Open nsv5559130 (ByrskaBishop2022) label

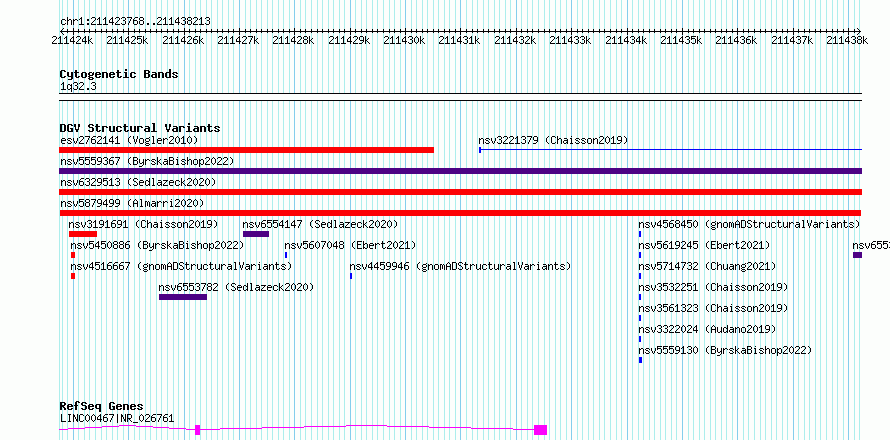[725, 350]
